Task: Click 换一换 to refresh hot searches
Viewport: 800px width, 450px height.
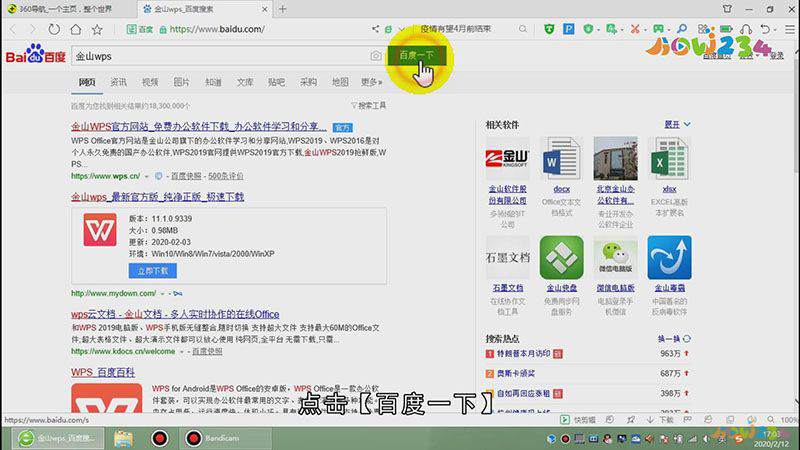Action: pos(674,339)
